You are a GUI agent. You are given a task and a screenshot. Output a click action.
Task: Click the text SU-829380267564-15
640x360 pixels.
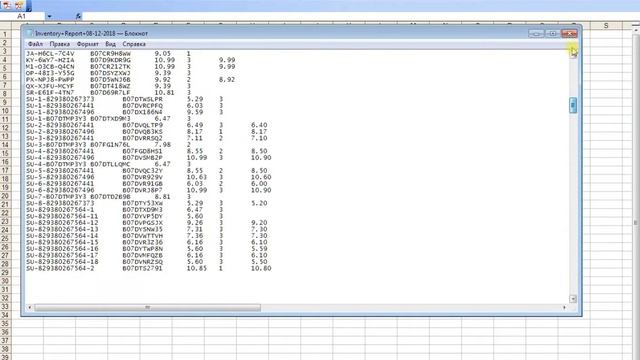62,243
